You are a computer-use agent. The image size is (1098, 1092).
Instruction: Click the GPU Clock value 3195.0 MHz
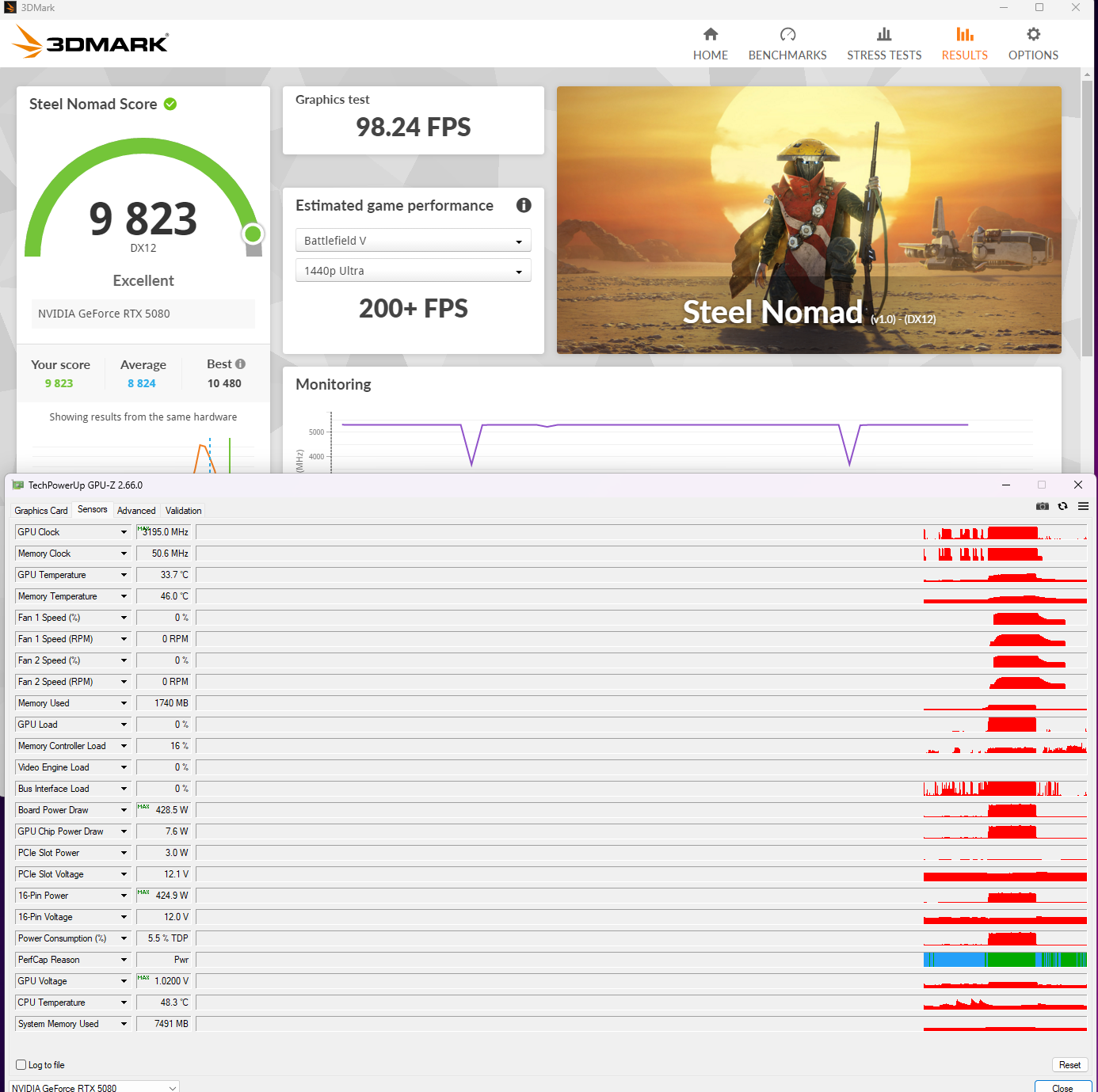coord(163,532)
